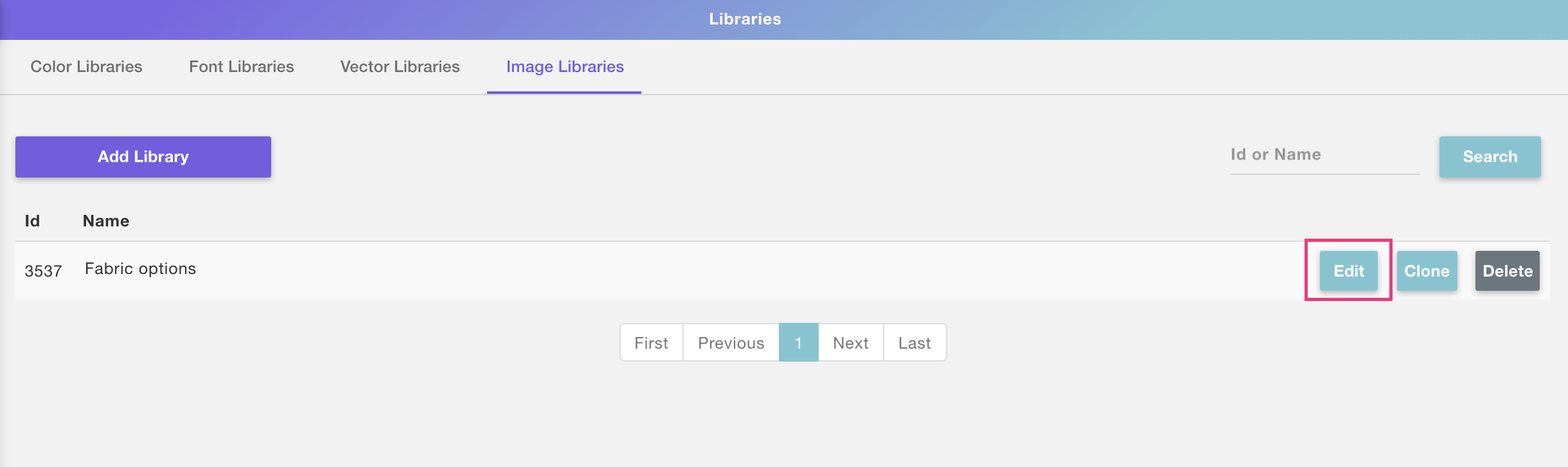The height and width of the screenshot is (467, 1568).
Task: Go to the First page
Action: click(x=651, y=343)
